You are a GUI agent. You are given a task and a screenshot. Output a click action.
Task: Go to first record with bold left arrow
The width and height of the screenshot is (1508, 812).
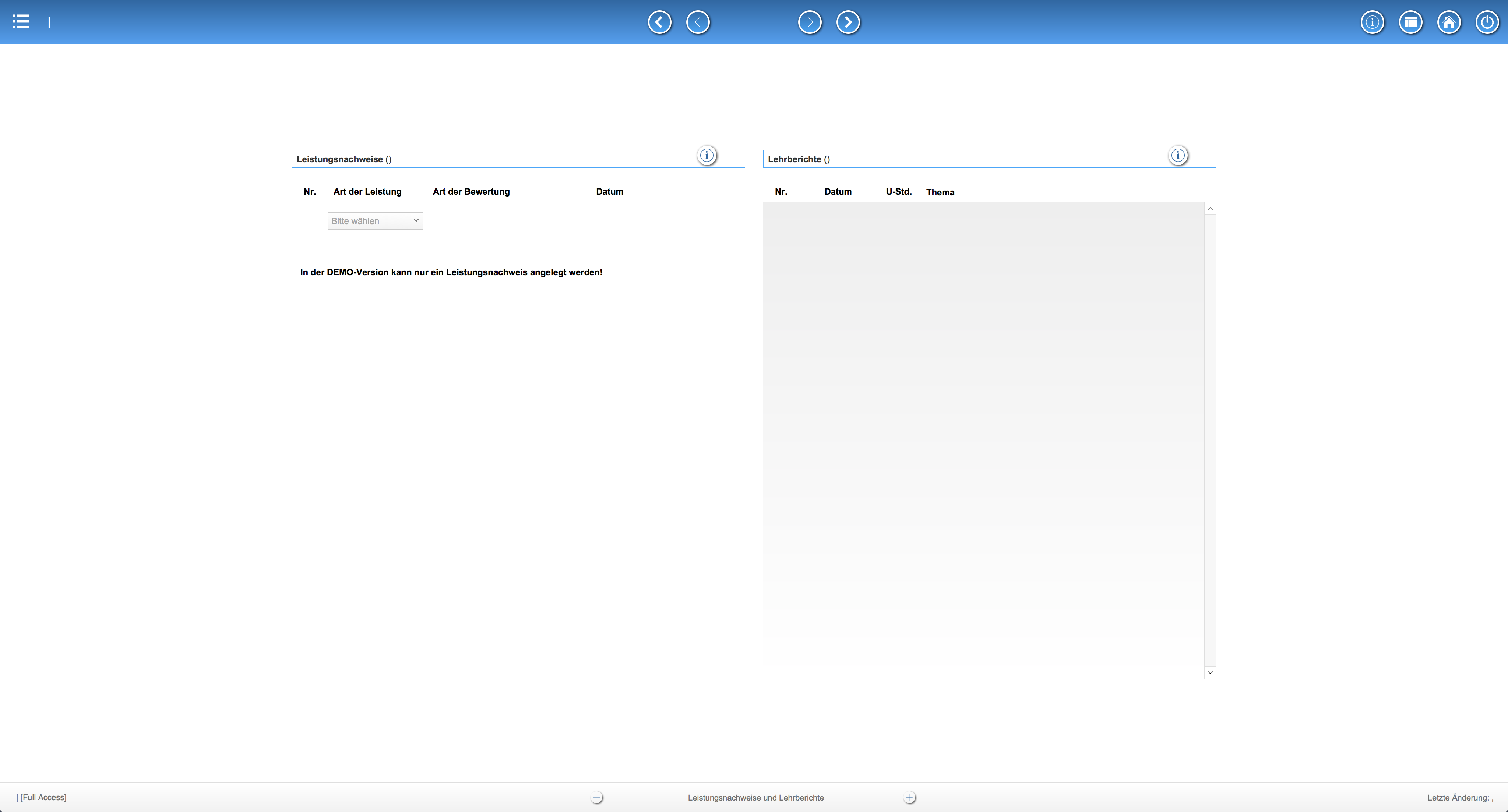click(x=659, y=22)
